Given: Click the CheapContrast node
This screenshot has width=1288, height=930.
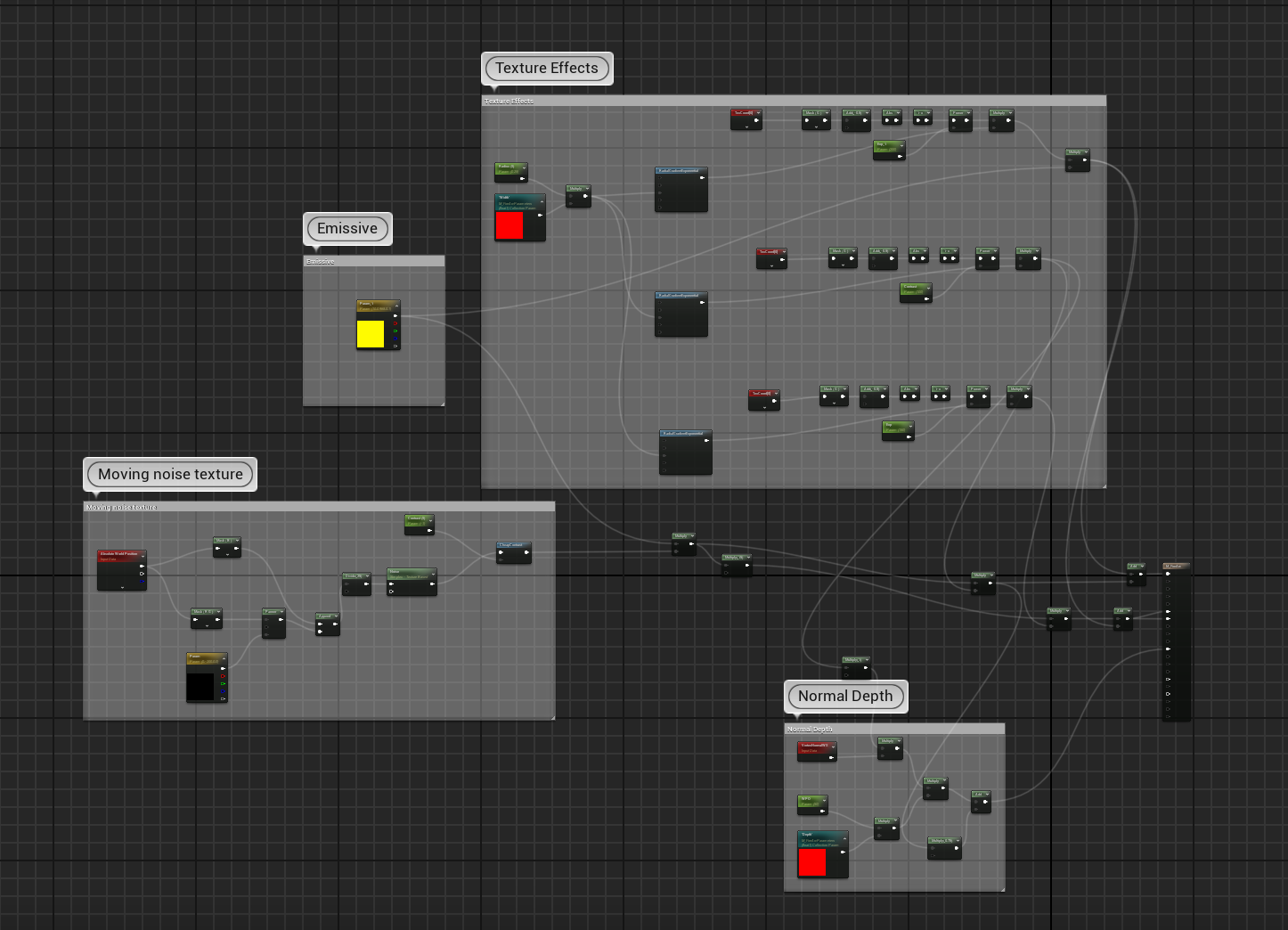Looking at the screenshot, I should [514, 553].
